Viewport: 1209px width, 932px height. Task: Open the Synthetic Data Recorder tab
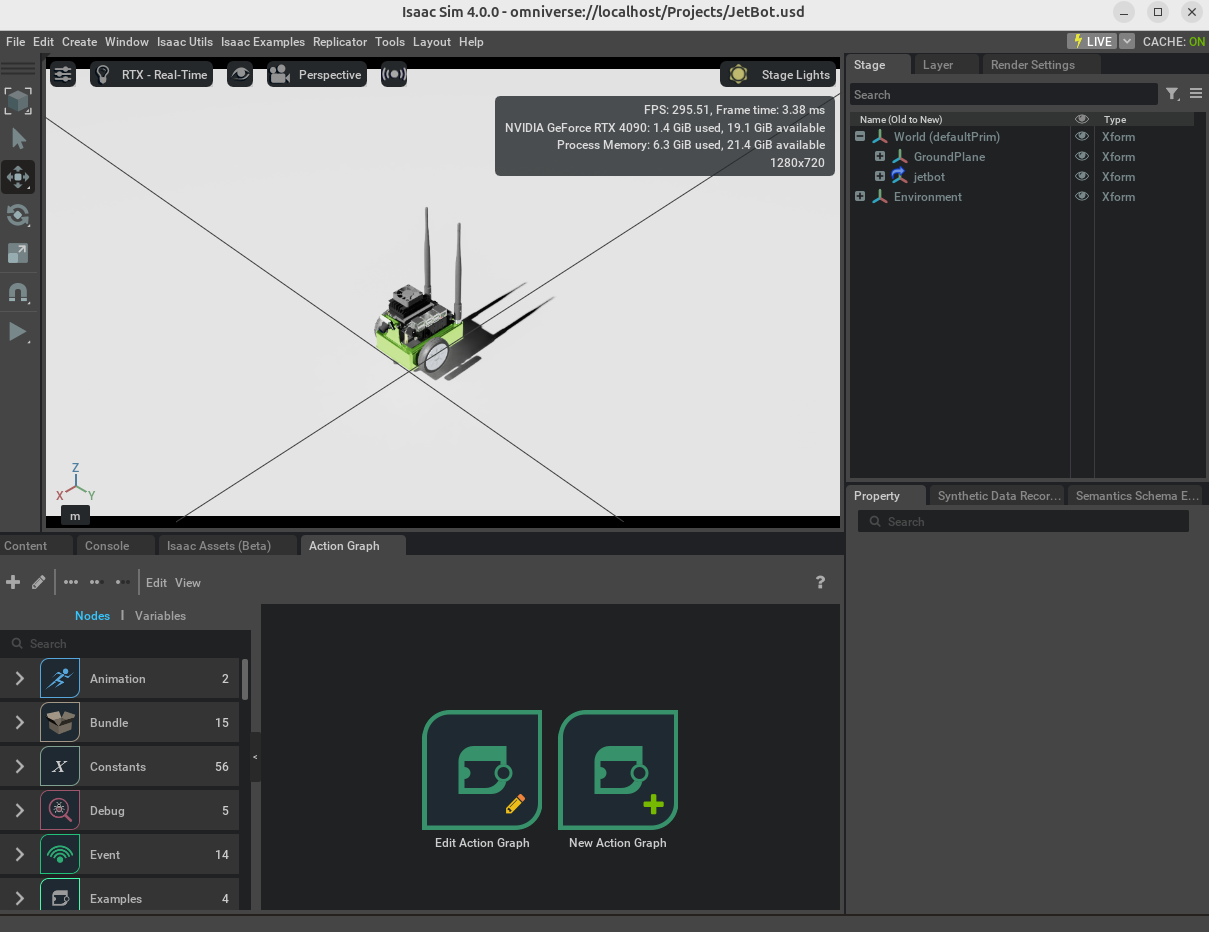999,496
